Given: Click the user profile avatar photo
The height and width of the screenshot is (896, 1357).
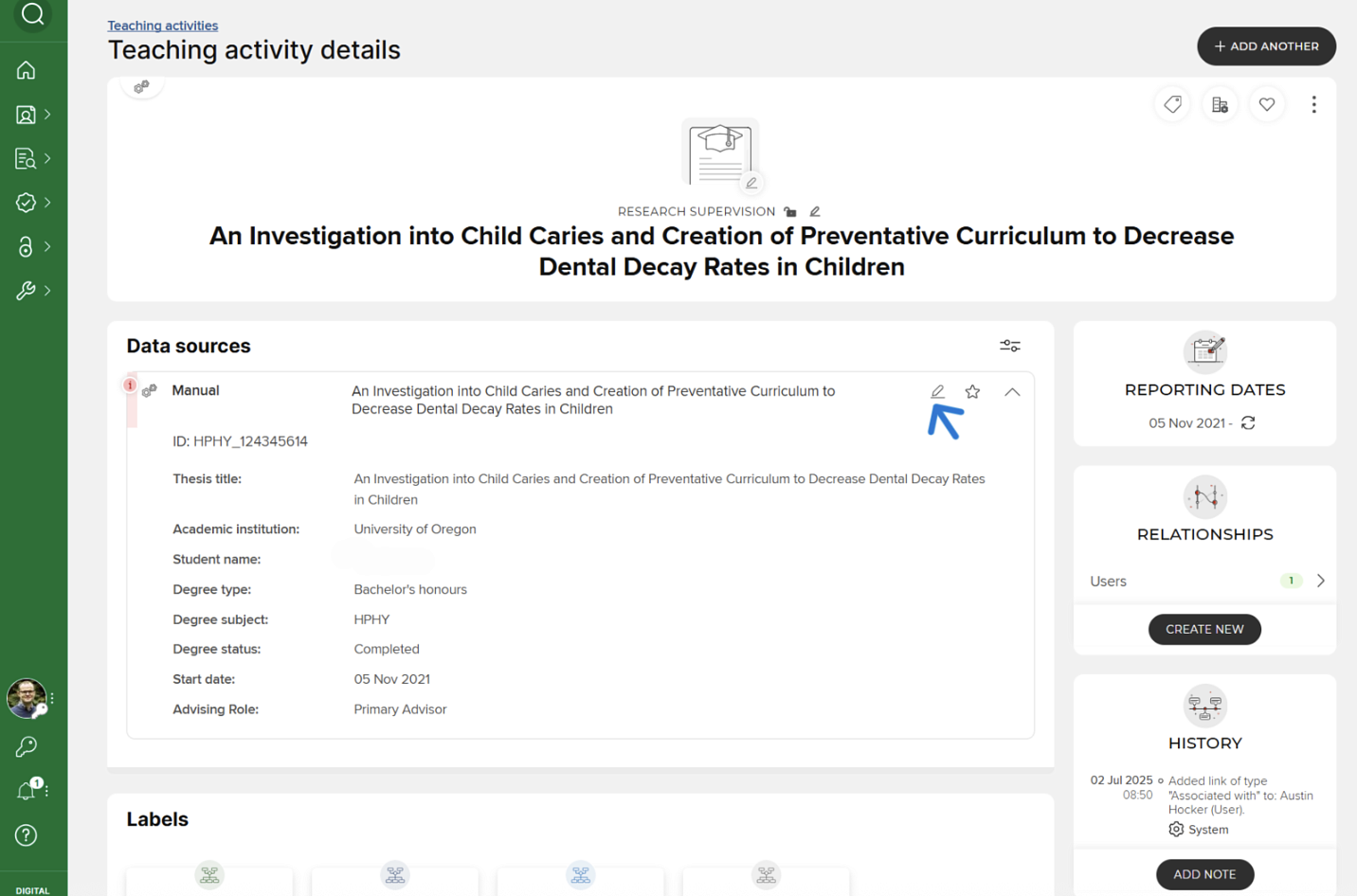Looking at the screenshot, I should tap(26, 698).
